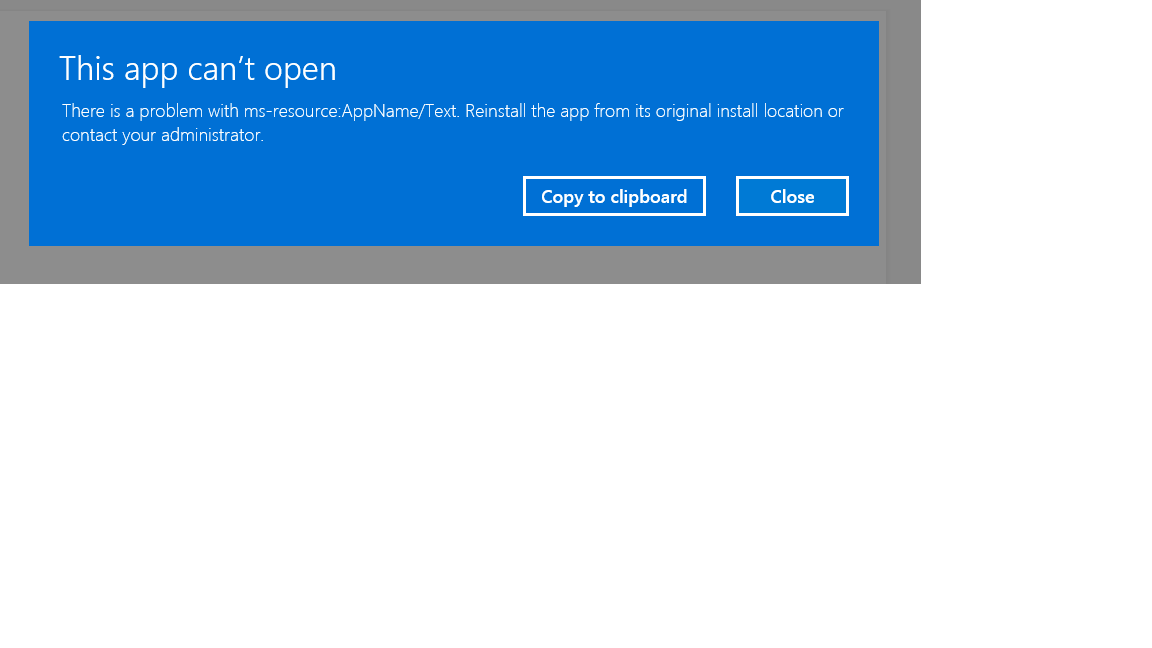Select 'This app can't open' heading

pos(197,69)
